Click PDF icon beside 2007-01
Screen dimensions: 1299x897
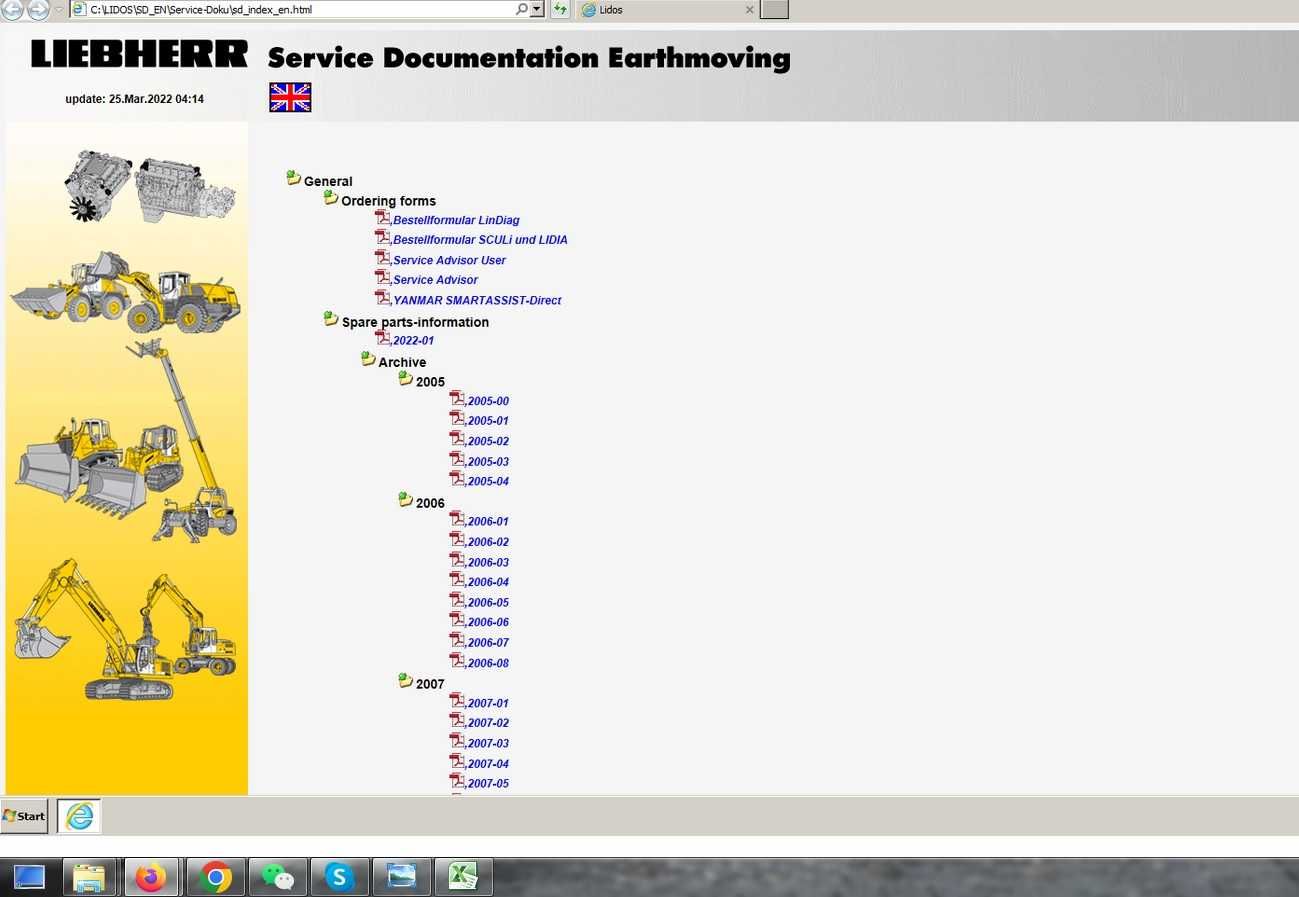point(458,701)
